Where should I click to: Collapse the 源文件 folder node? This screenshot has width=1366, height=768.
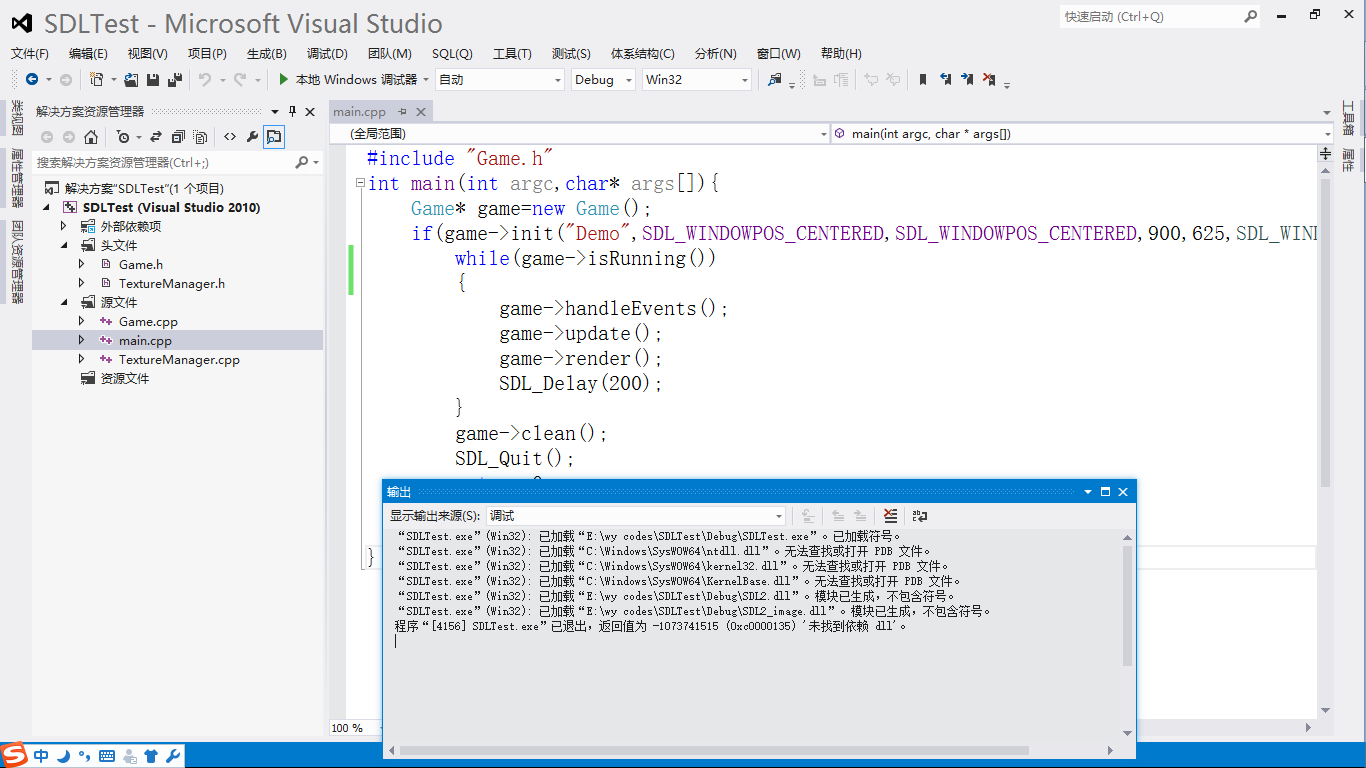pos(65,302)
